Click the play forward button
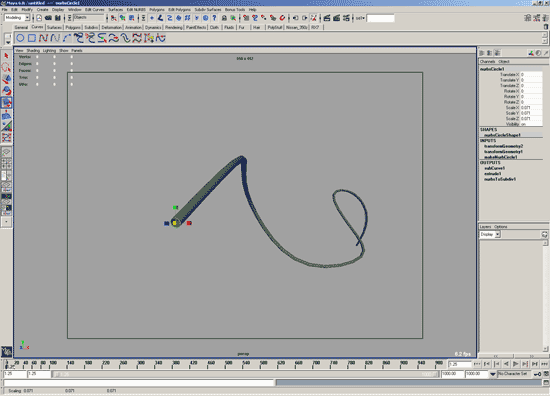The width and height of the screenshot is (550, 396). point(515,364)
